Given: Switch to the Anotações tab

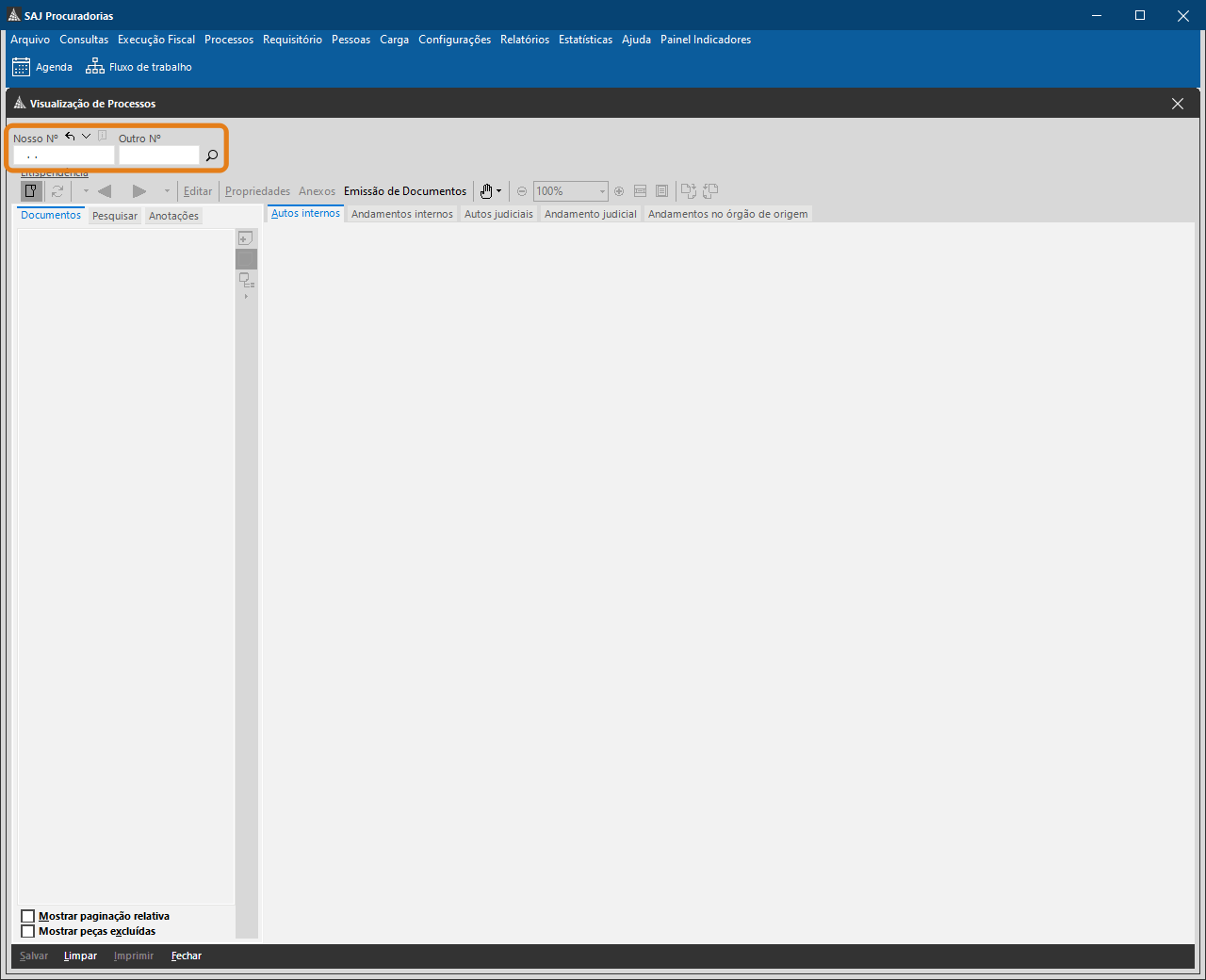Looking at the screenshot, I should (x=173, y=216).
